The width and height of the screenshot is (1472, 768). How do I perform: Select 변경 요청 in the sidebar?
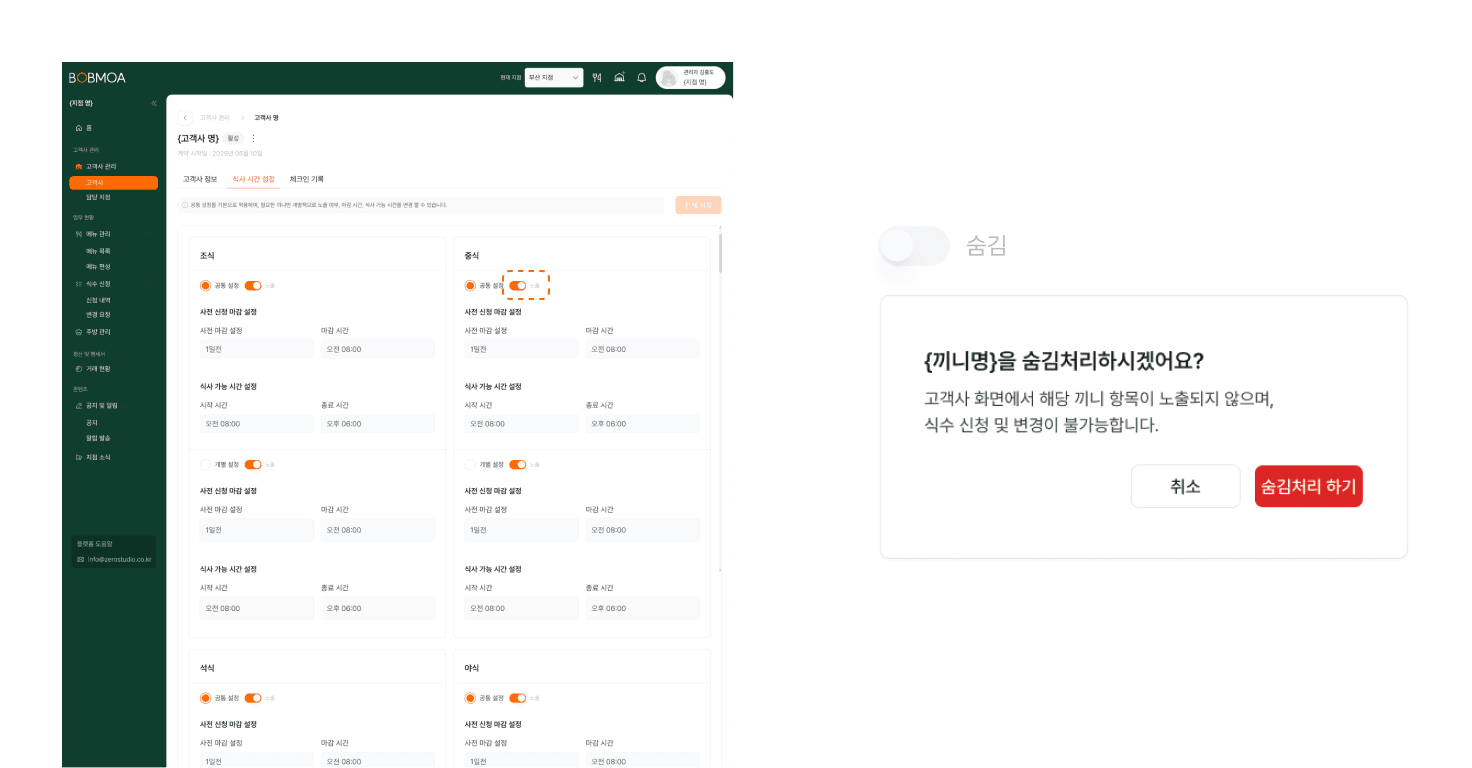point(98,315)
